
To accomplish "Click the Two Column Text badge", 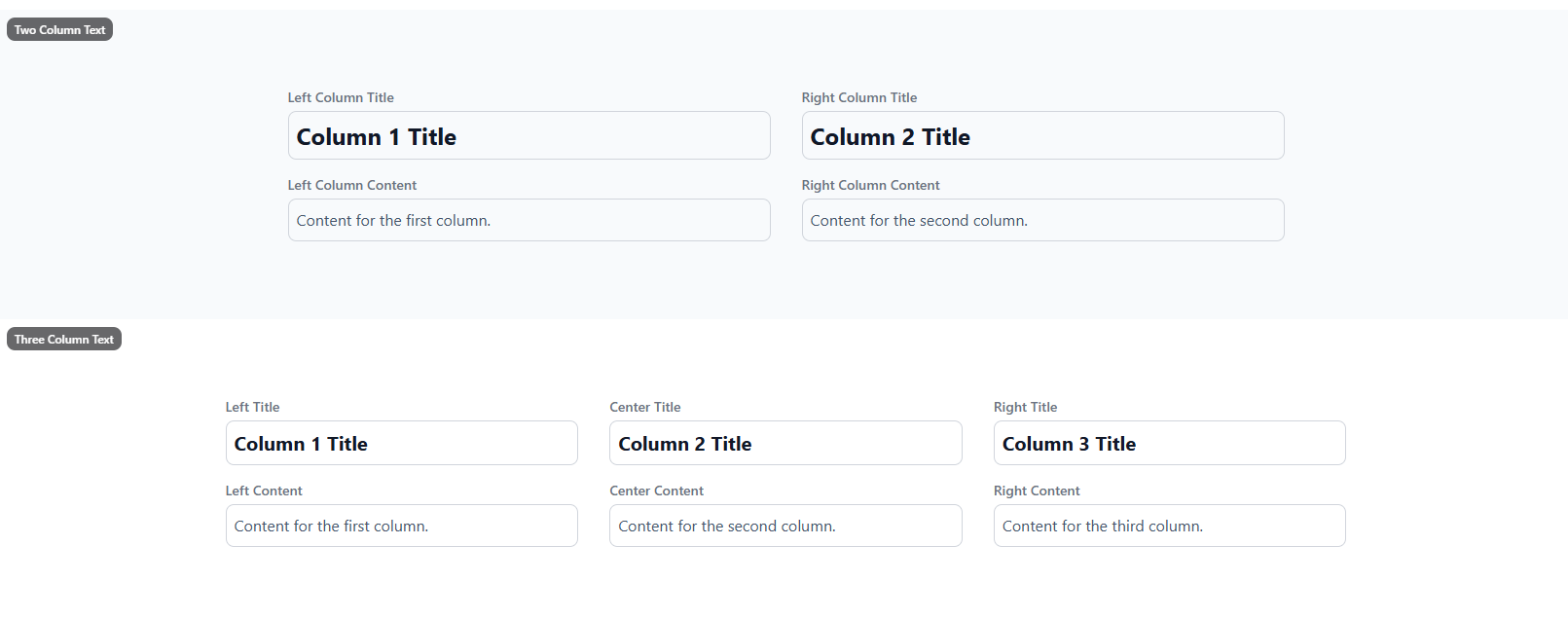I will [x=59, y=30].
